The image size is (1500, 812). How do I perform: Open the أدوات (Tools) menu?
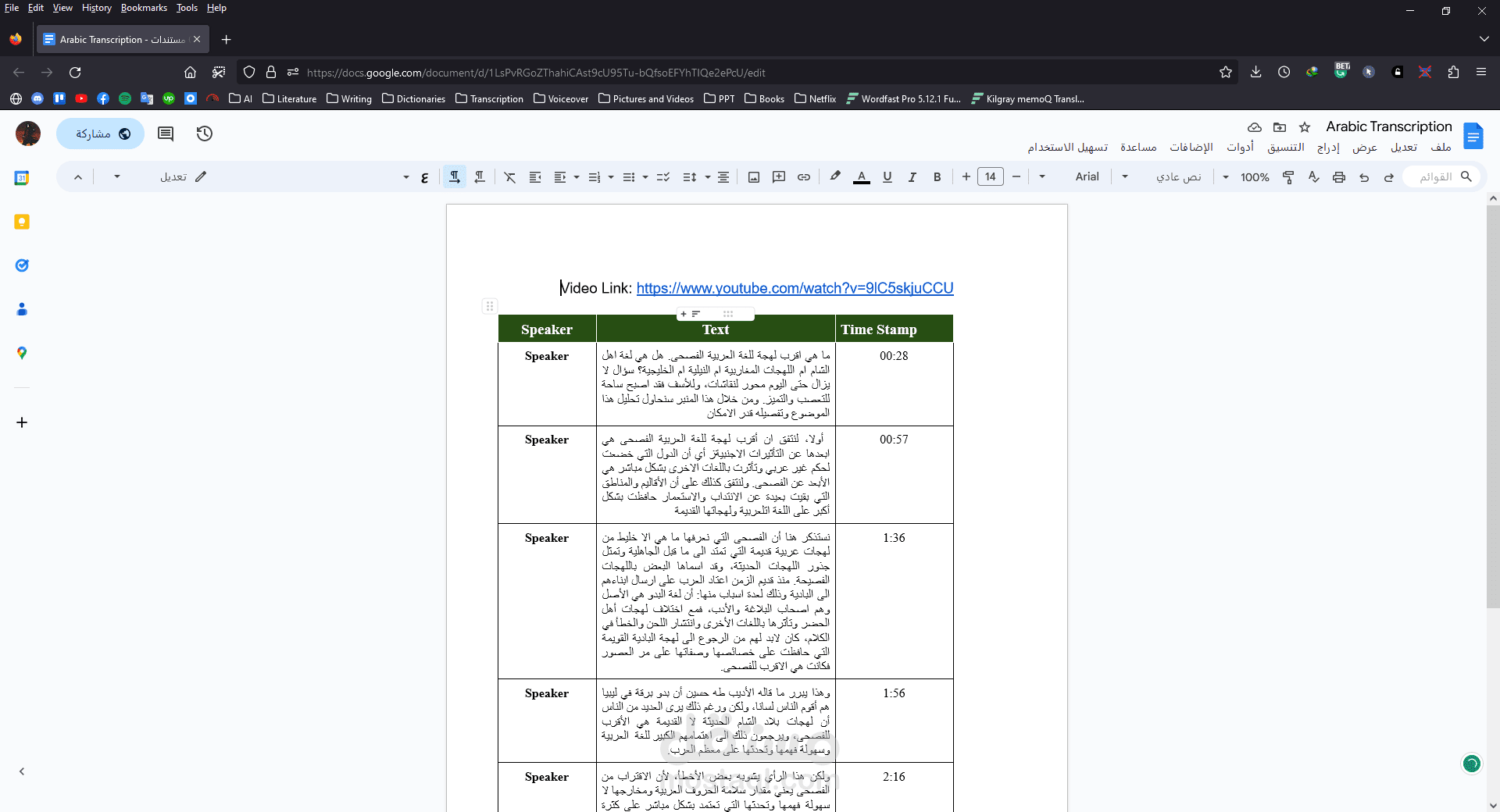[1240, 147]
